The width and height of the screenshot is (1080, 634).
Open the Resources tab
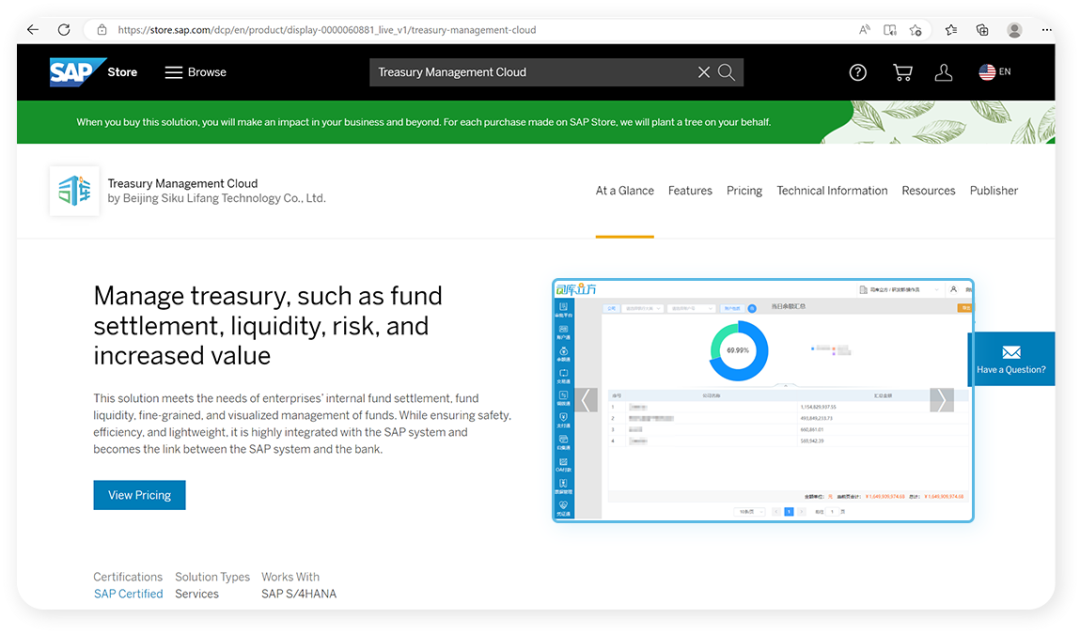click(x=928, y=191)
